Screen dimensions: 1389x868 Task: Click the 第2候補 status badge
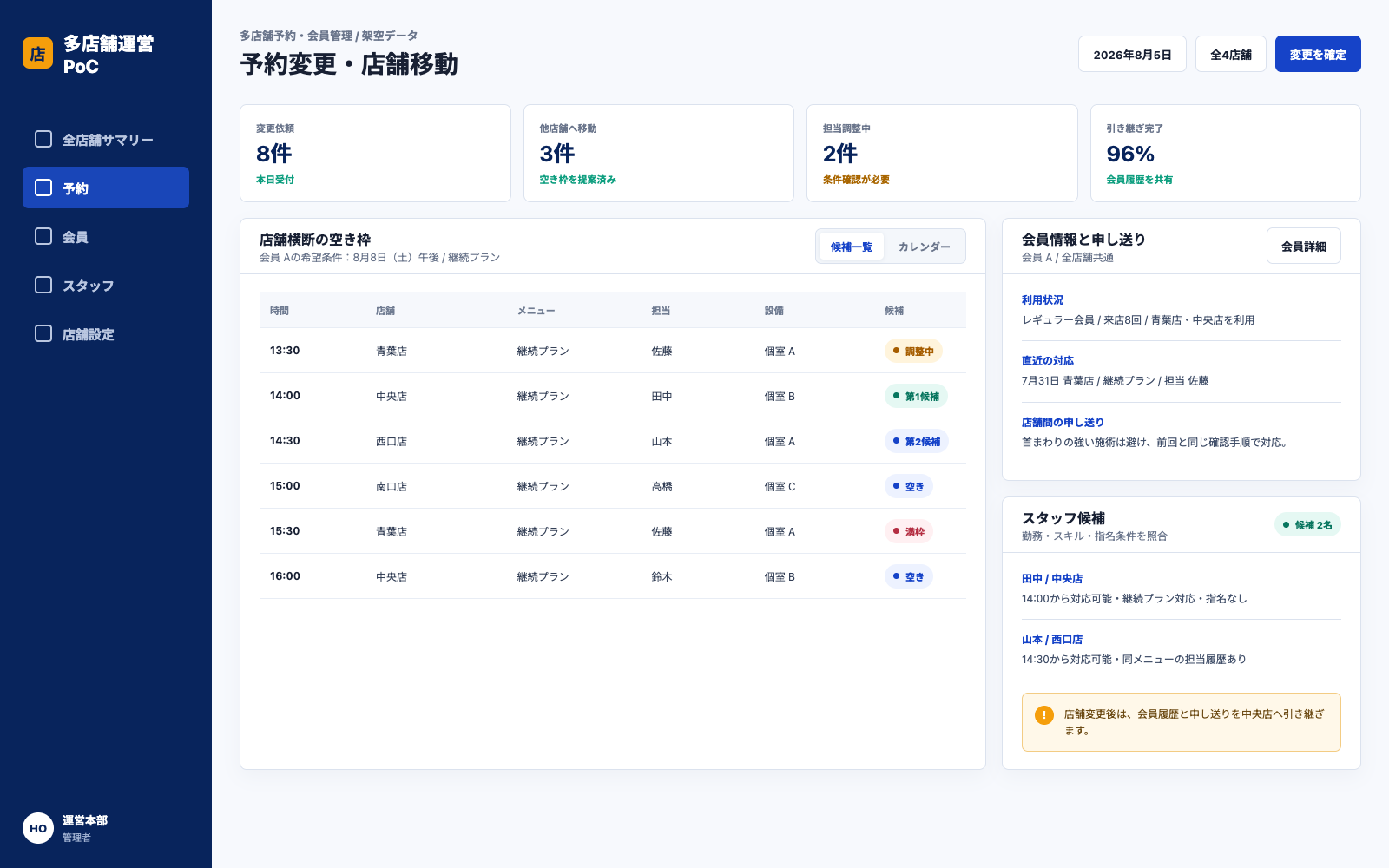click(x=917, y=441)
